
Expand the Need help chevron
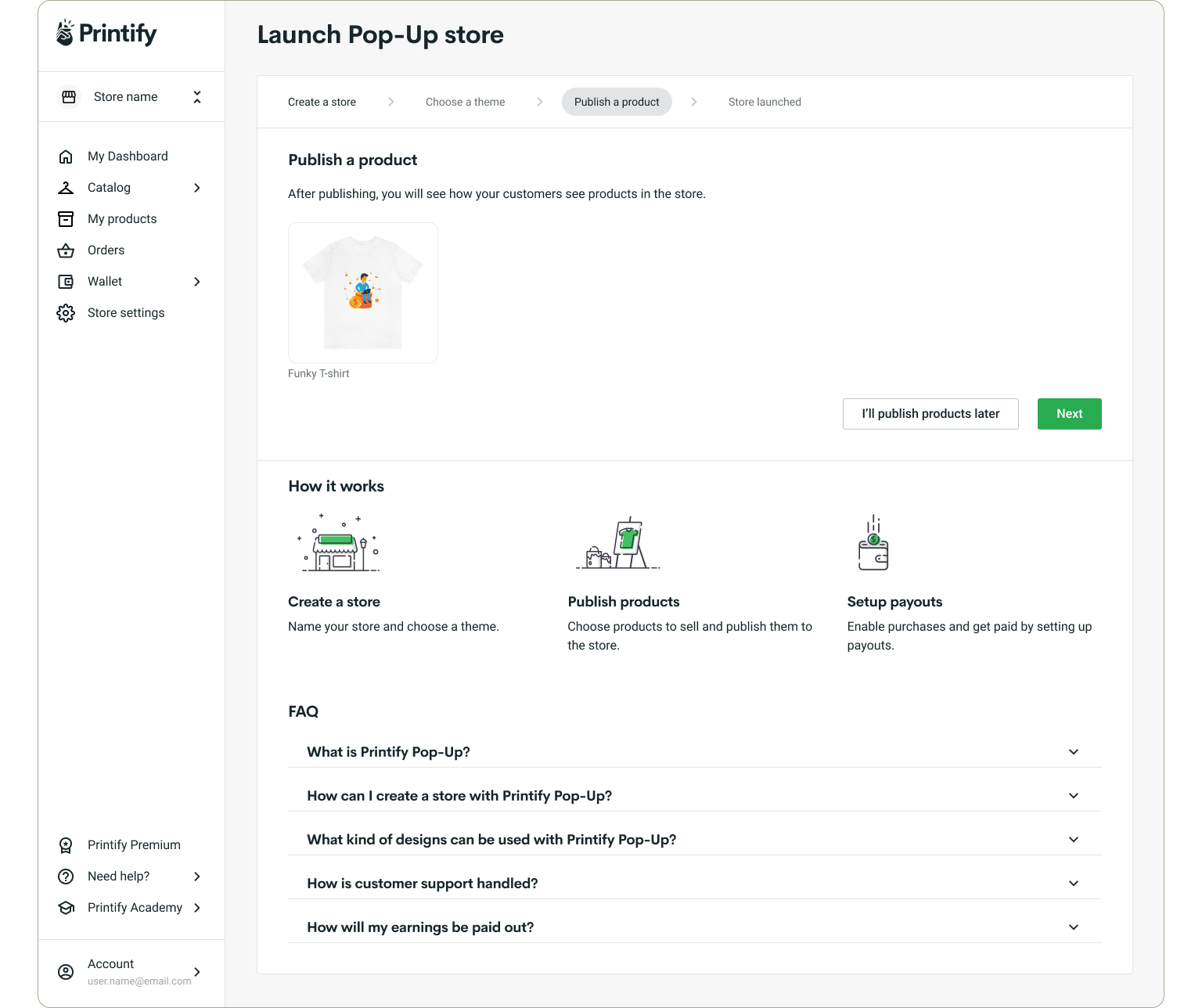[x=197, y=877]
